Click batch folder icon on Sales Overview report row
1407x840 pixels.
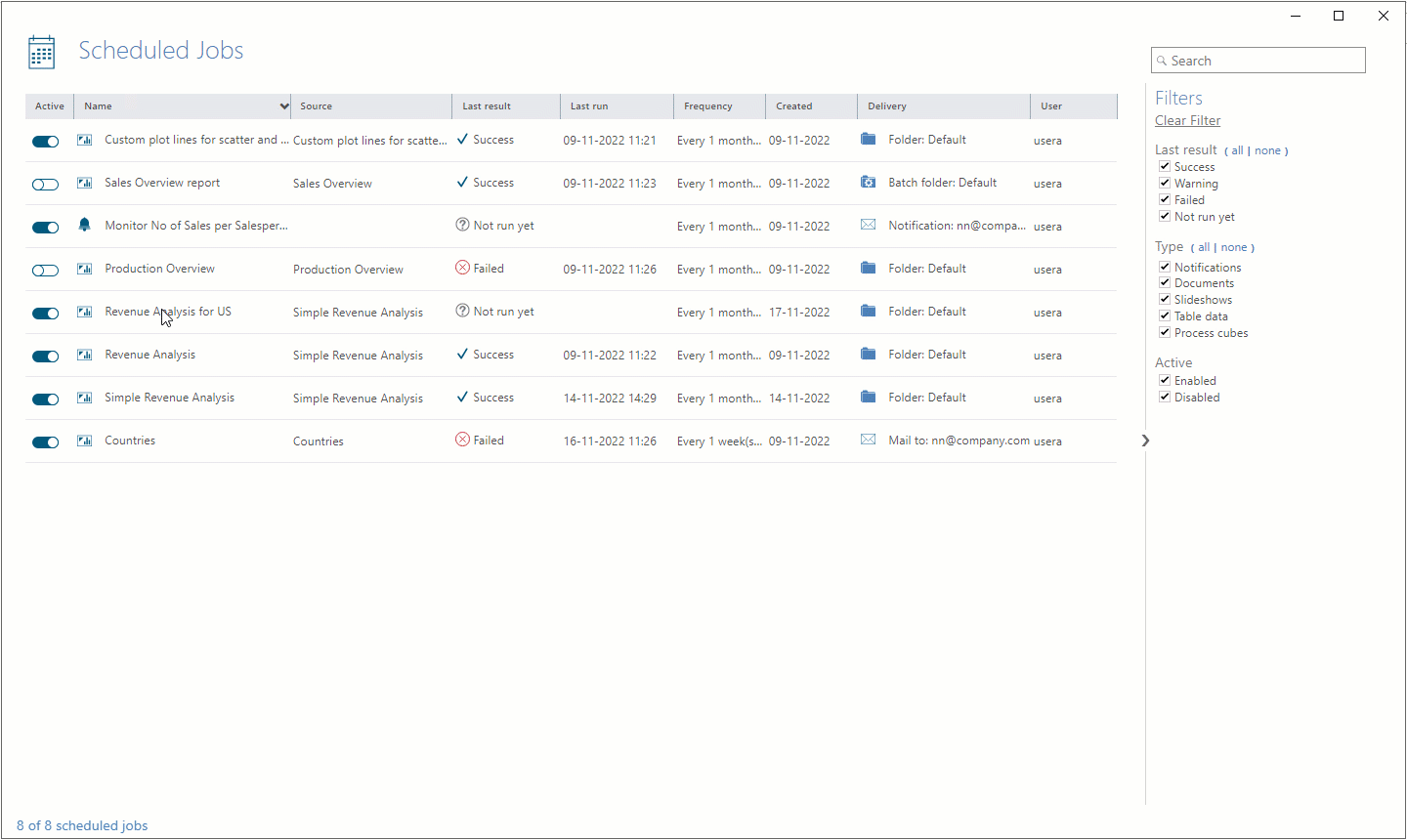click(x=868, y=182)
